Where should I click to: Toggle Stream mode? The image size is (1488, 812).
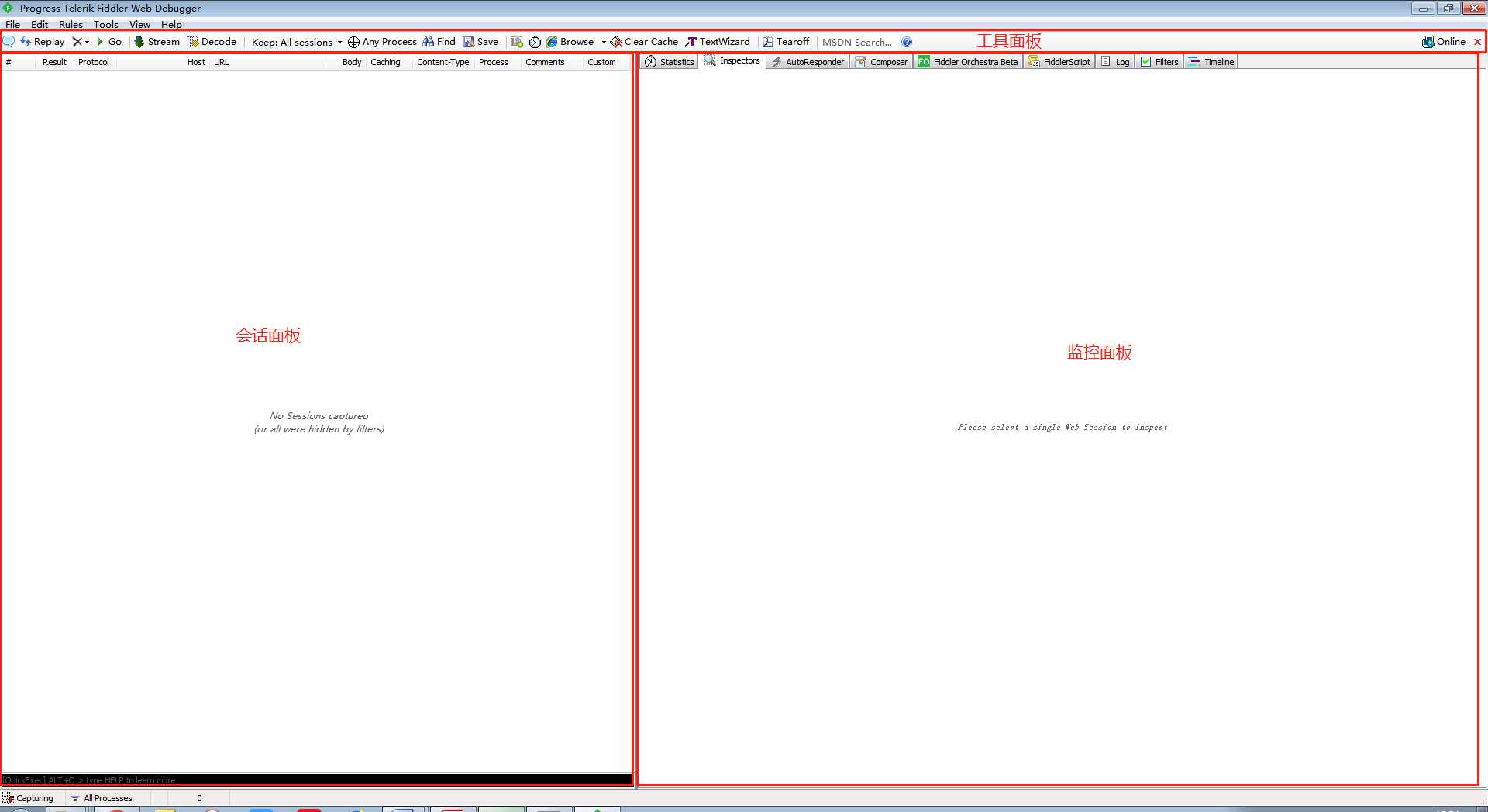pos(157,42)
